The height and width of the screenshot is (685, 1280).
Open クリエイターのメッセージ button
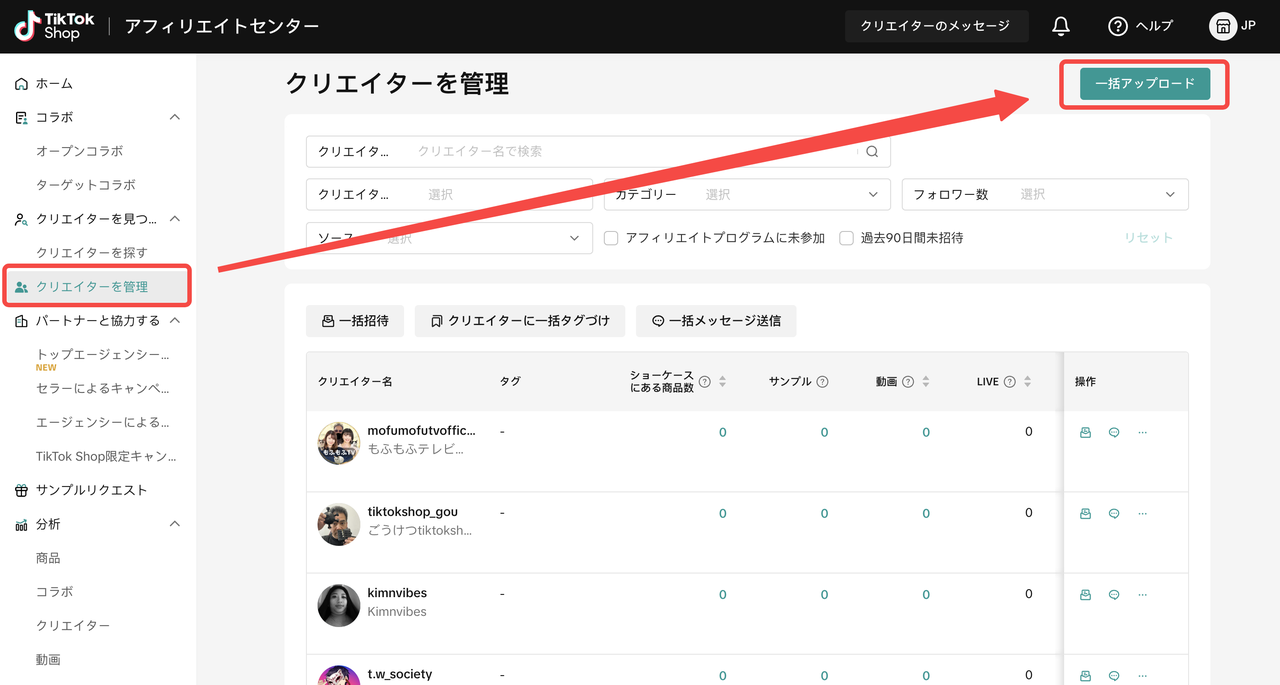(936, 26)
